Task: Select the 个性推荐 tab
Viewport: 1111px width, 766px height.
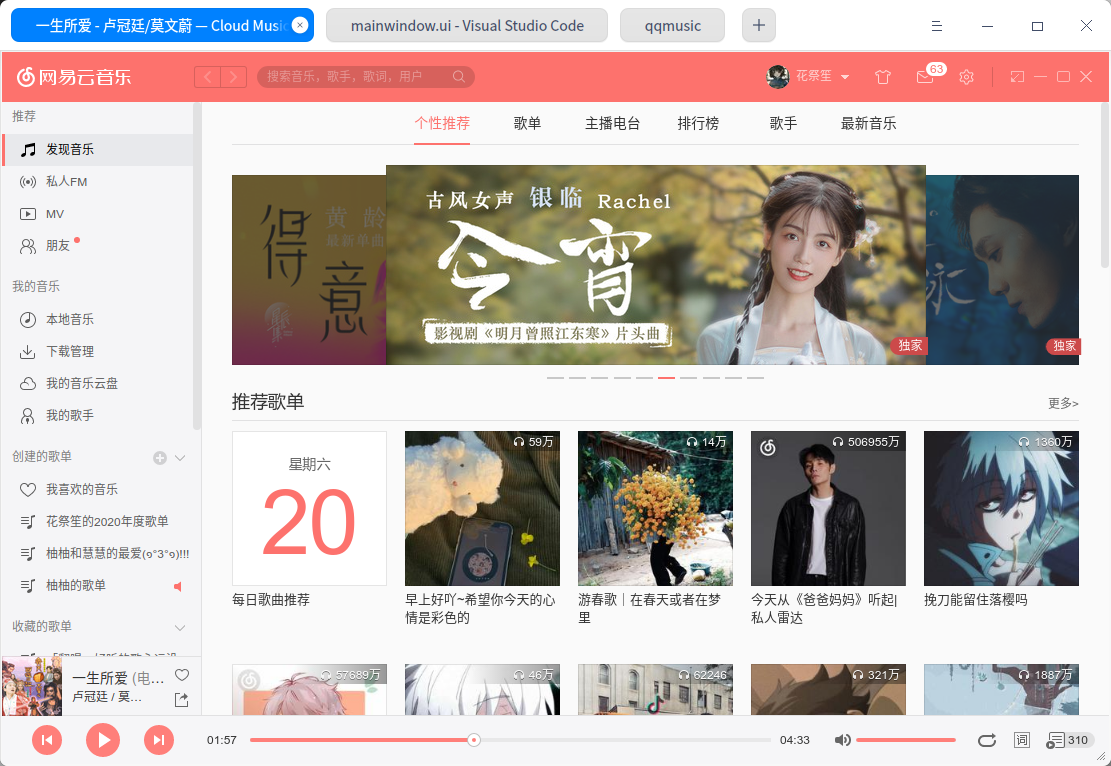Action: 442,123
